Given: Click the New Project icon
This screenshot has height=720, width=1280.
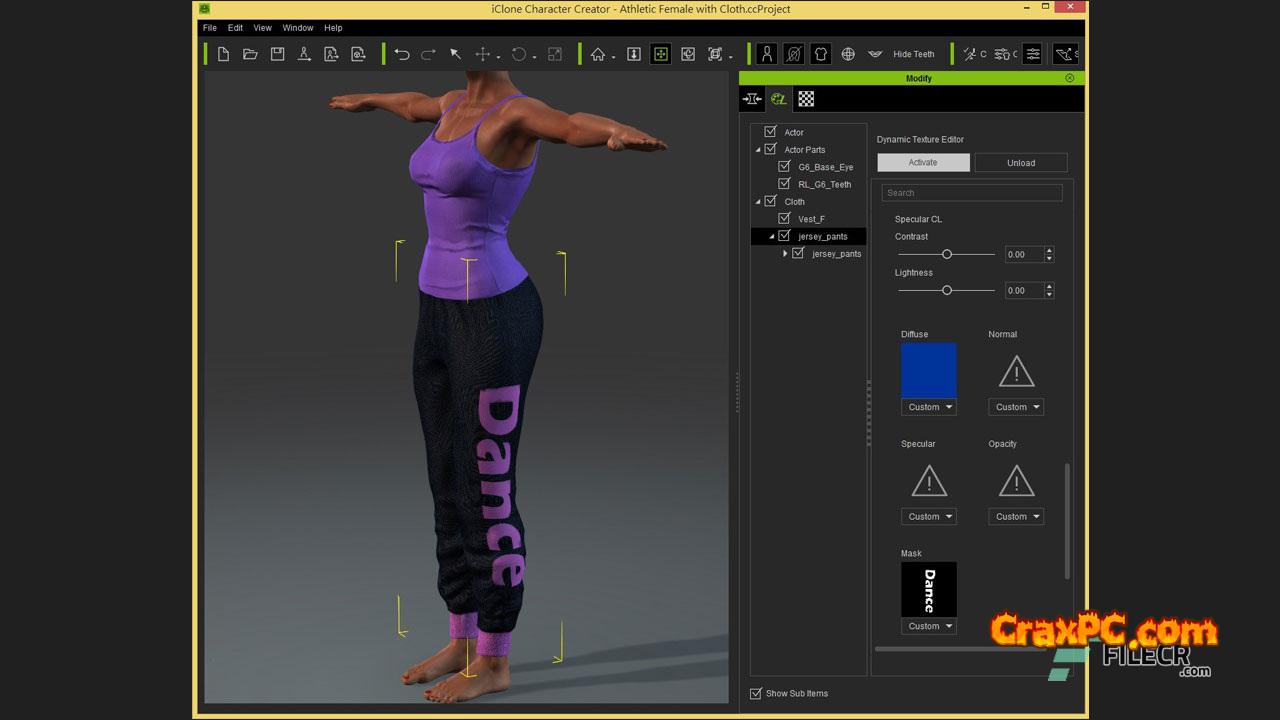Looking at the screenshot, I should coord(223,54).
